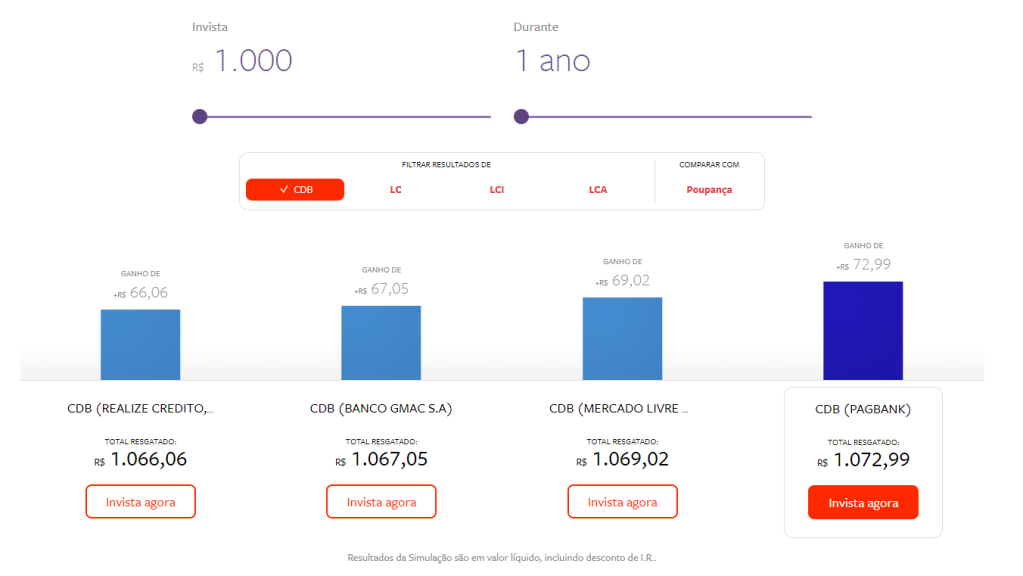Toggle the LCI filter option
The width and height of the screenshot is (1023, 576).
[x=497, y=189]
